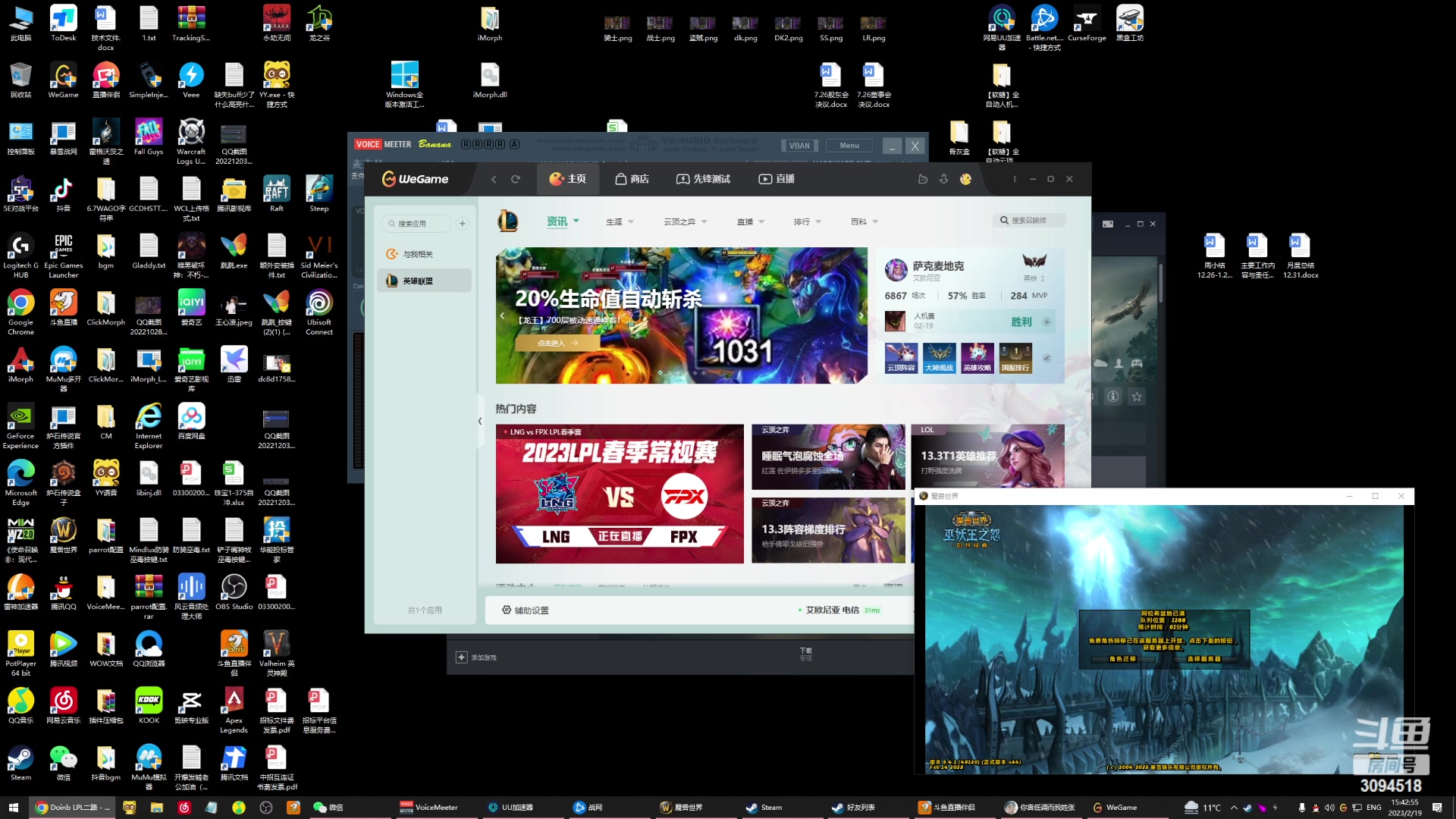Viewport: 1456px width, 819px height.
Task: Click the 点击进入 banner button
Action: click(x=557, y=344)
